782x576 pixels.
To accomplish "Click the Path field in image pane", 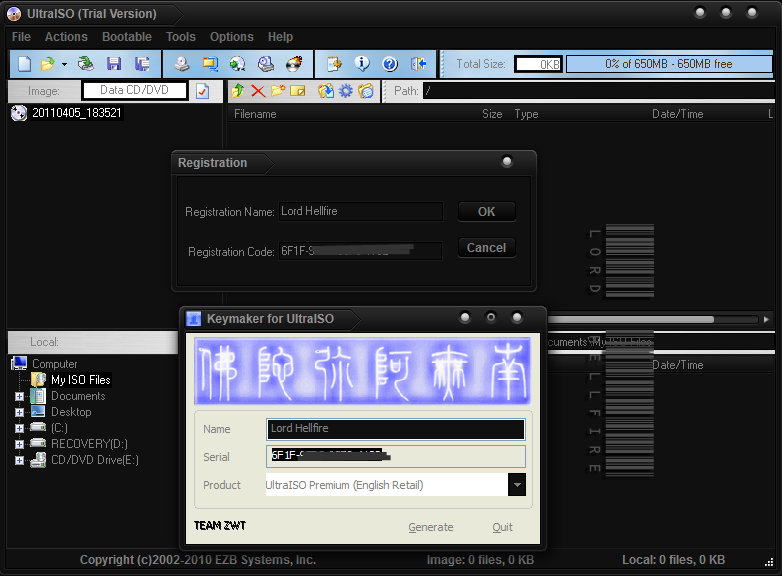I will click(x=597, y=91).
